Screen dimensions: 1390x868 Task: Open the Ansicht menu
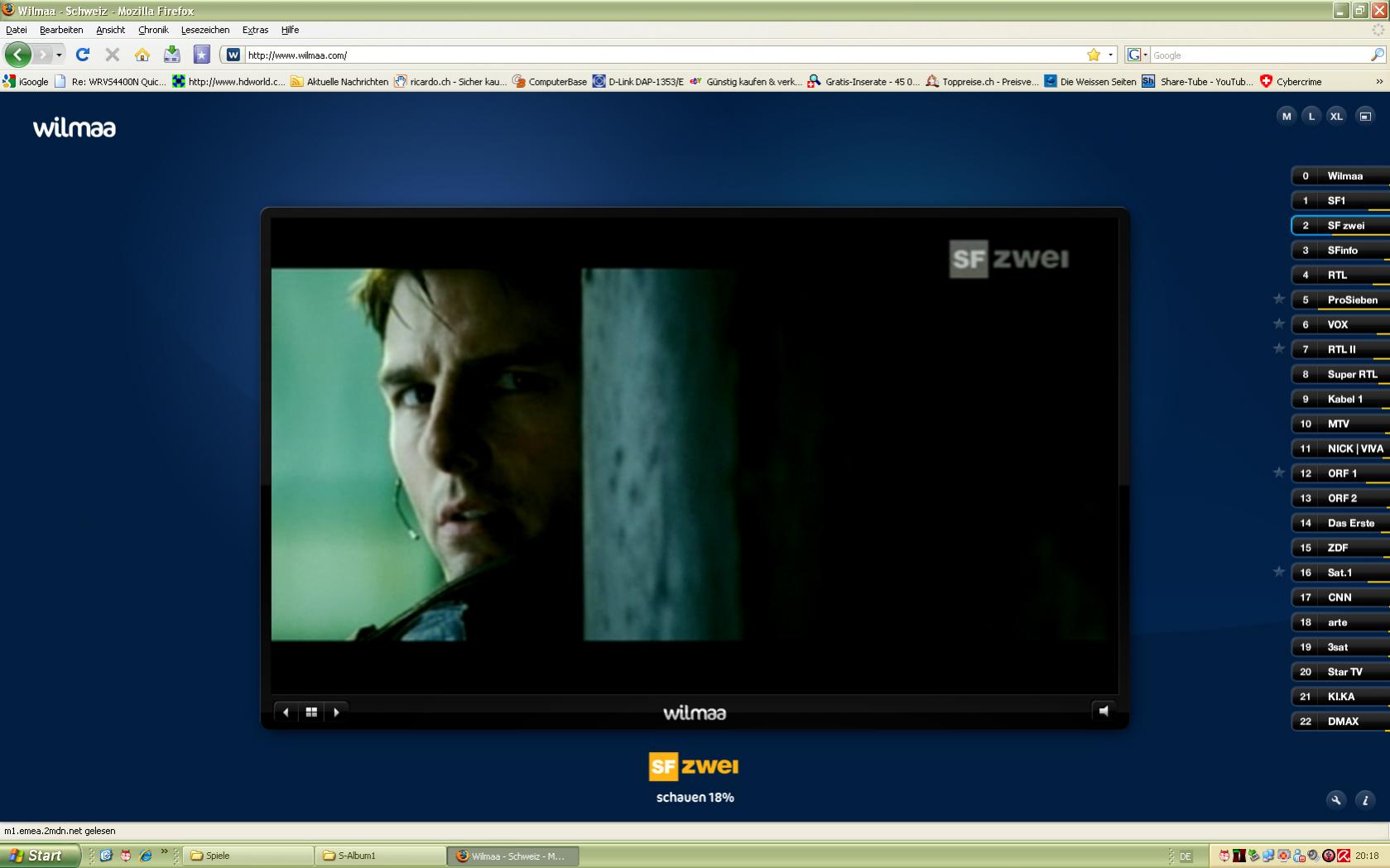pyautogui.click(x=110, y=30)
